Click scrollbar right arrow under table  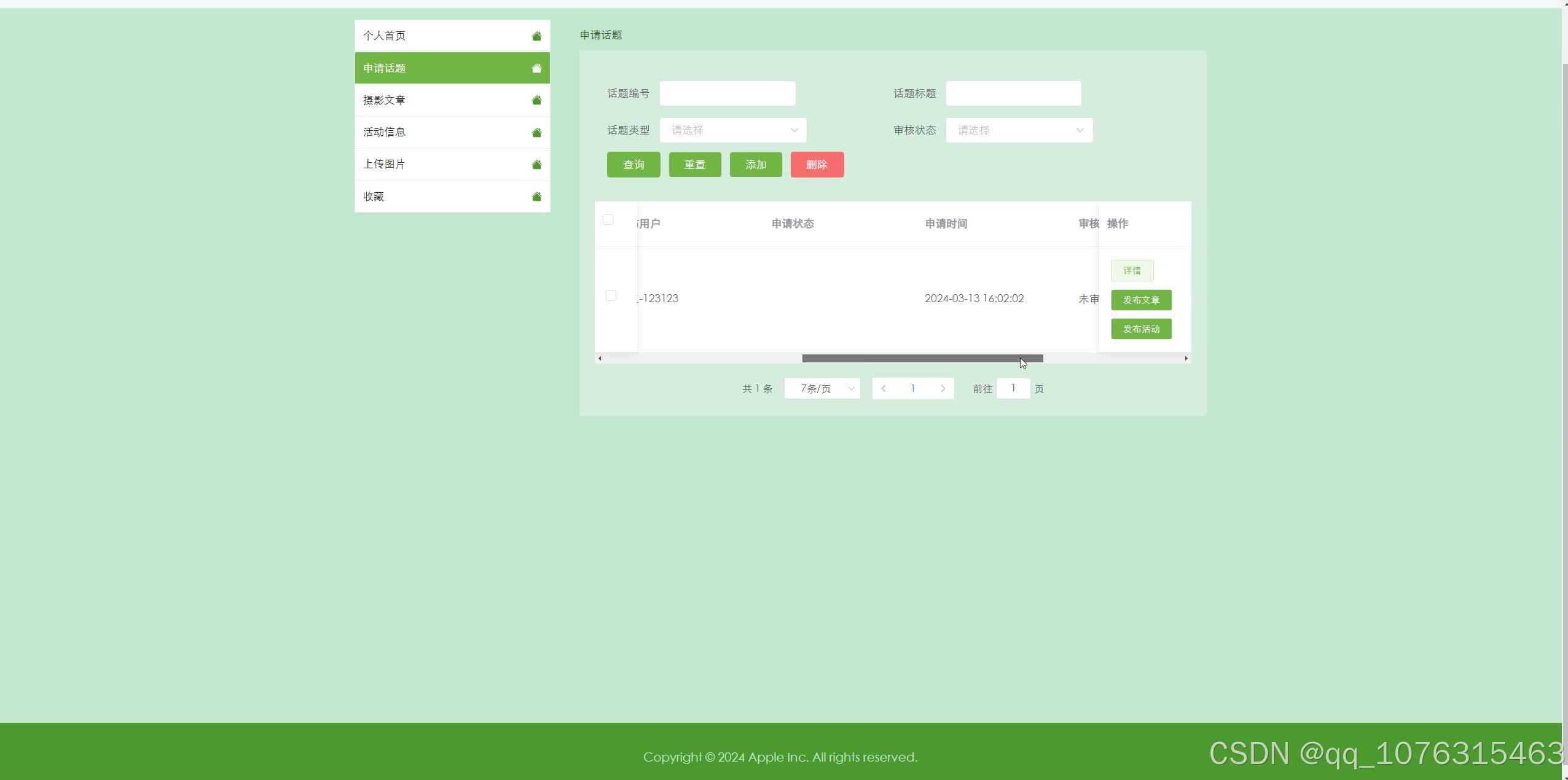1186,358
